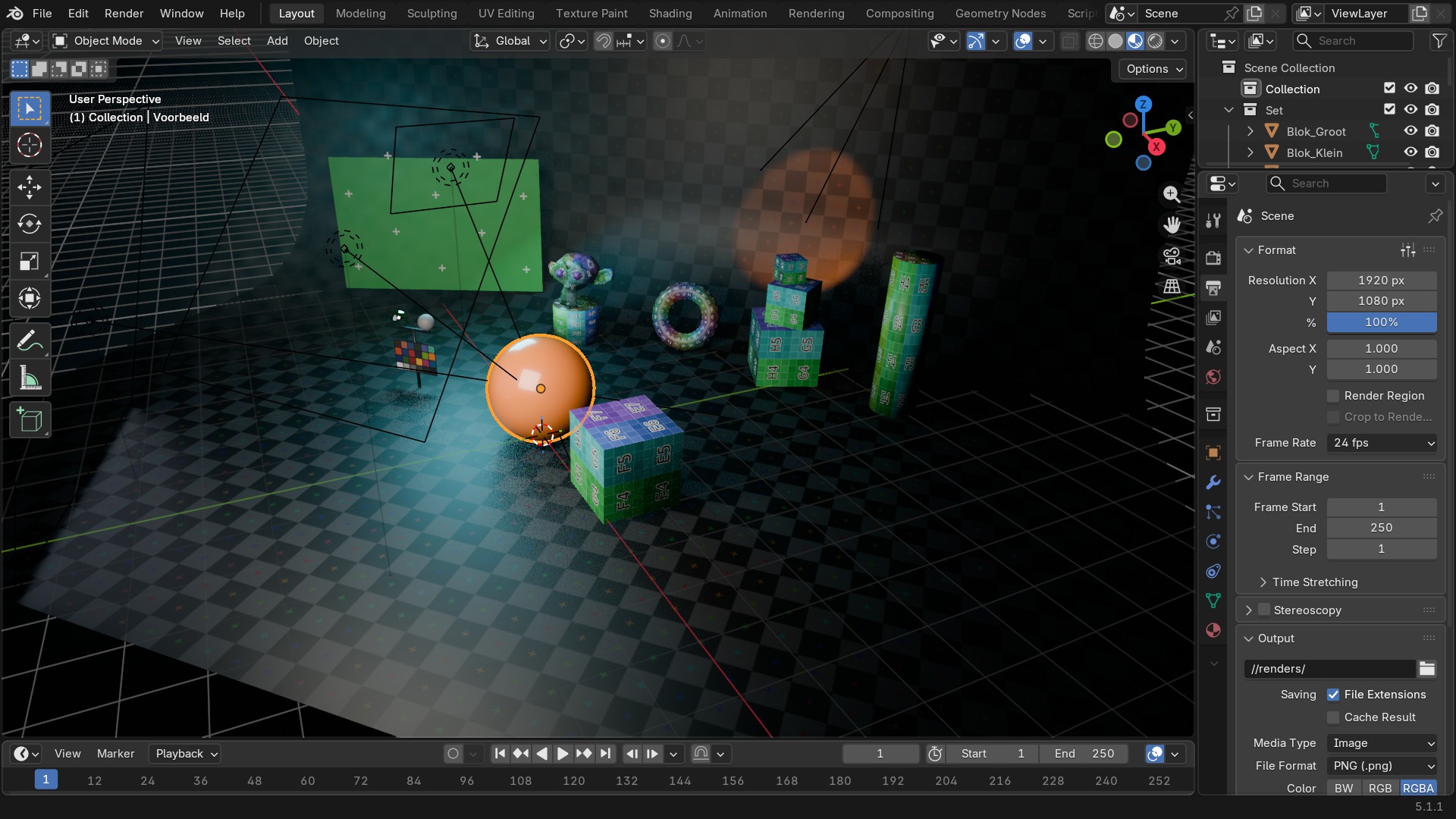
Task: Open the Modifiers wrench tab
Action: point(1213,482)
